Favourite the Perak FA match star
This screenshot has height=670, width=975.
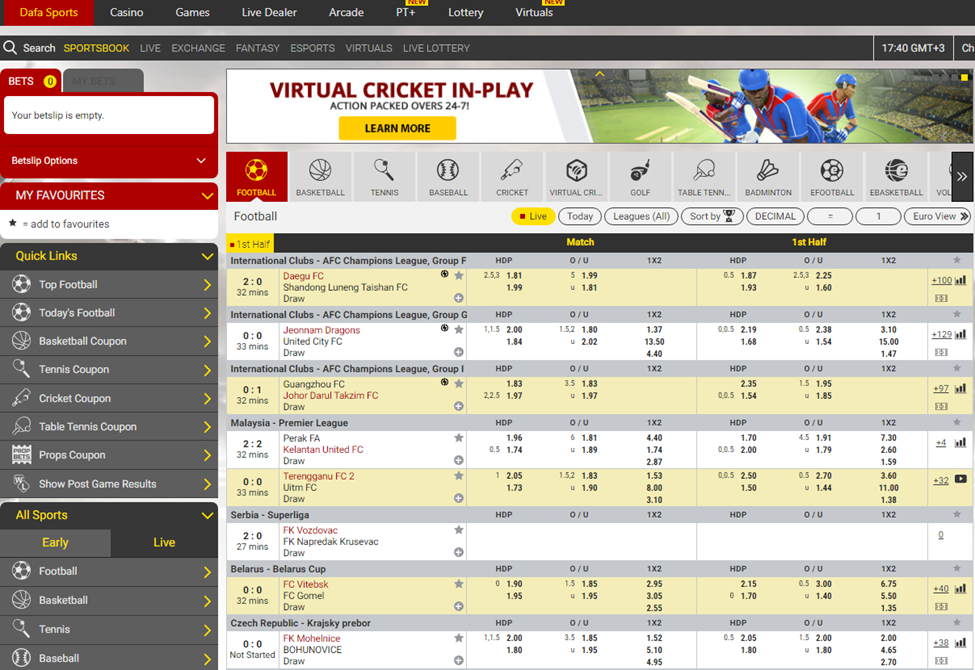459,438
